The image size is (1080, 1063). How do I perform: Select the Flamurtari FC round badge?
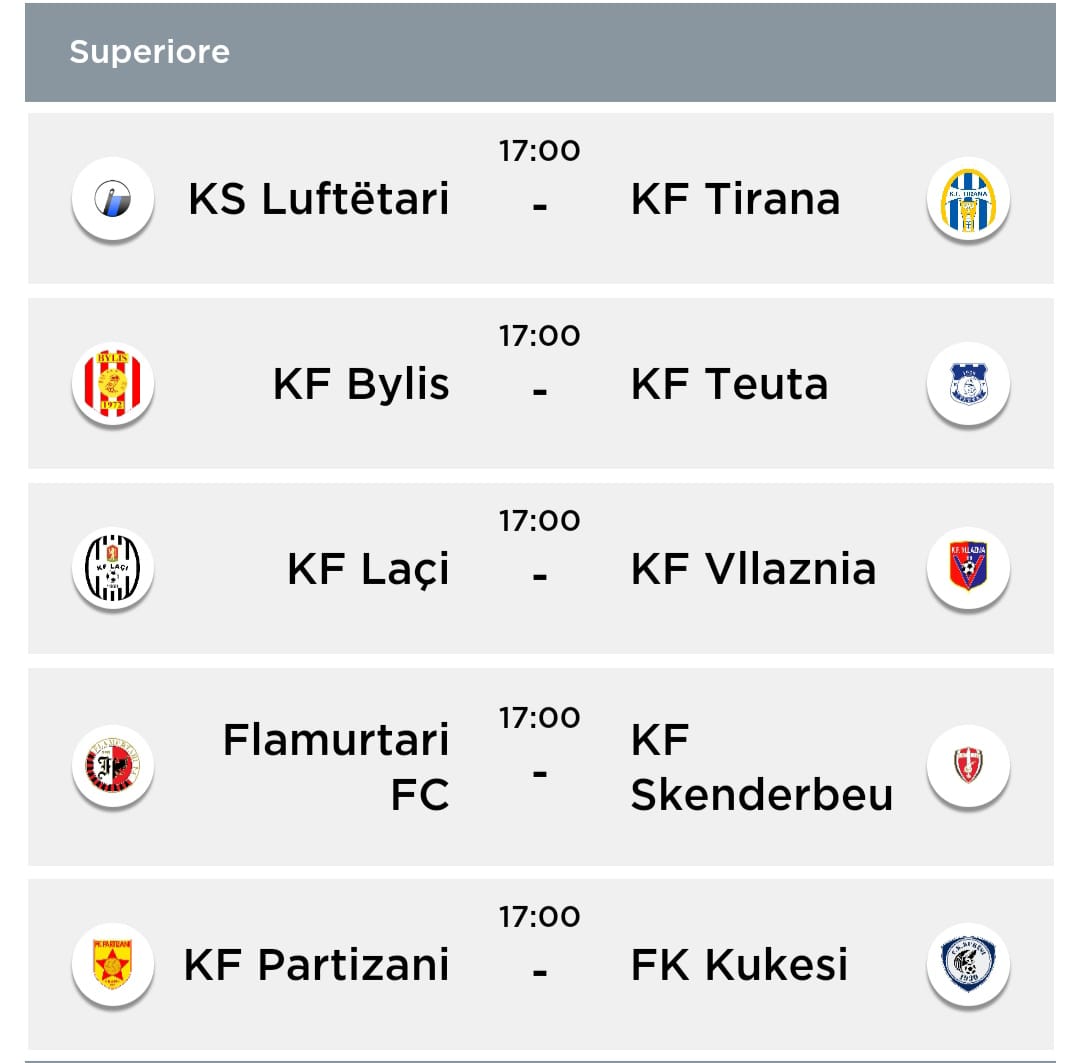click(113, 767)
